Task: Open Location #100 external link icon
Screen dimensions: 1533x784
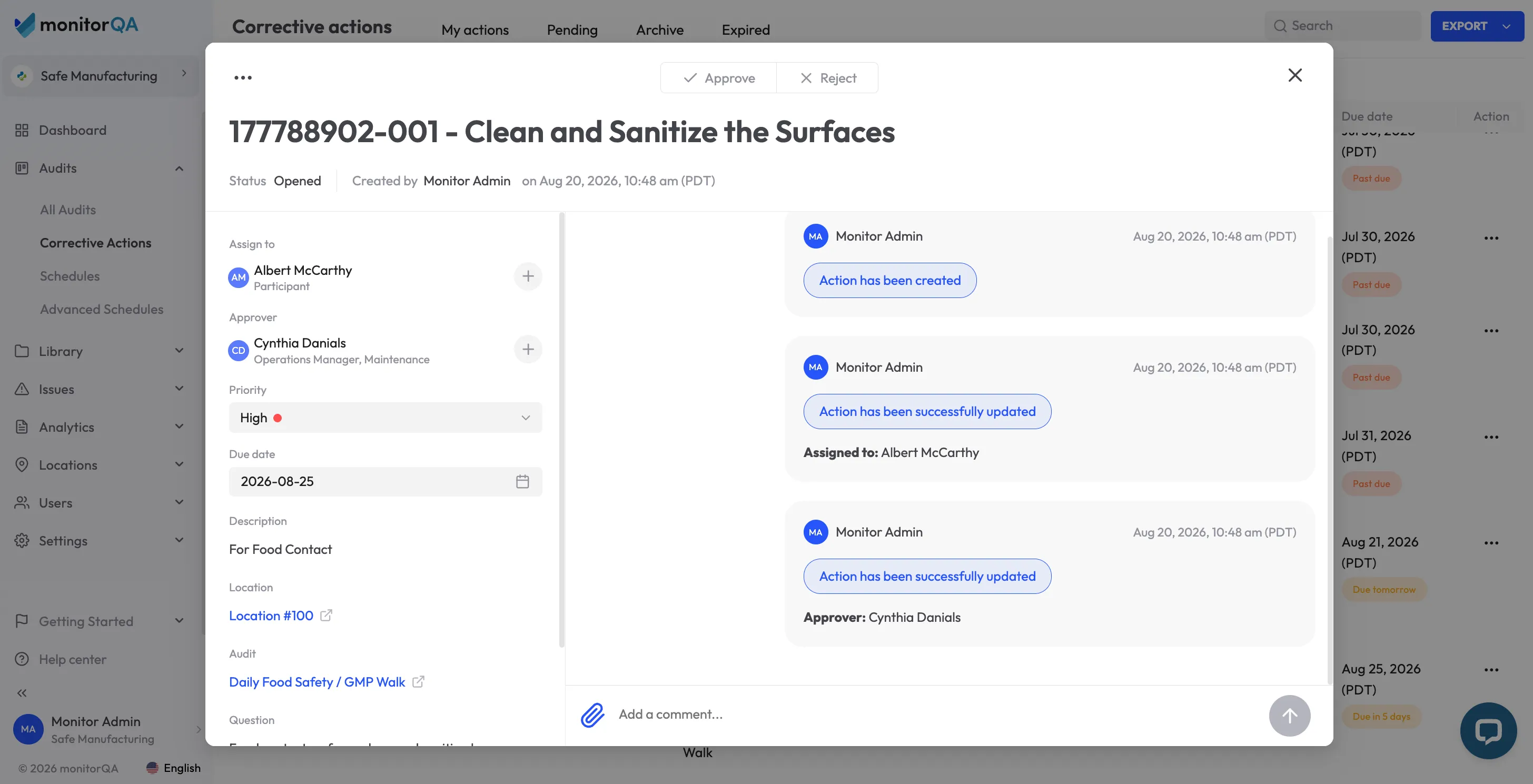Action: (x=326, y=615)
